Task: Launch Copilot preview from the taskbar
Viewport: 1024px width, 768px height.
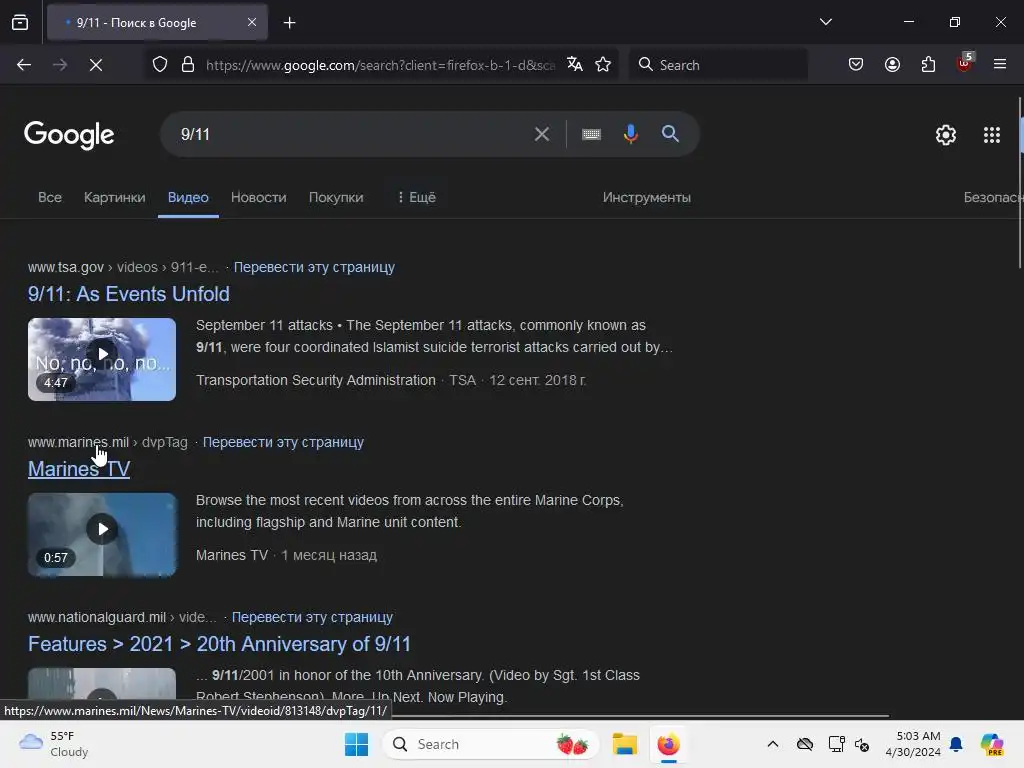Action: [x=991, y=744]
